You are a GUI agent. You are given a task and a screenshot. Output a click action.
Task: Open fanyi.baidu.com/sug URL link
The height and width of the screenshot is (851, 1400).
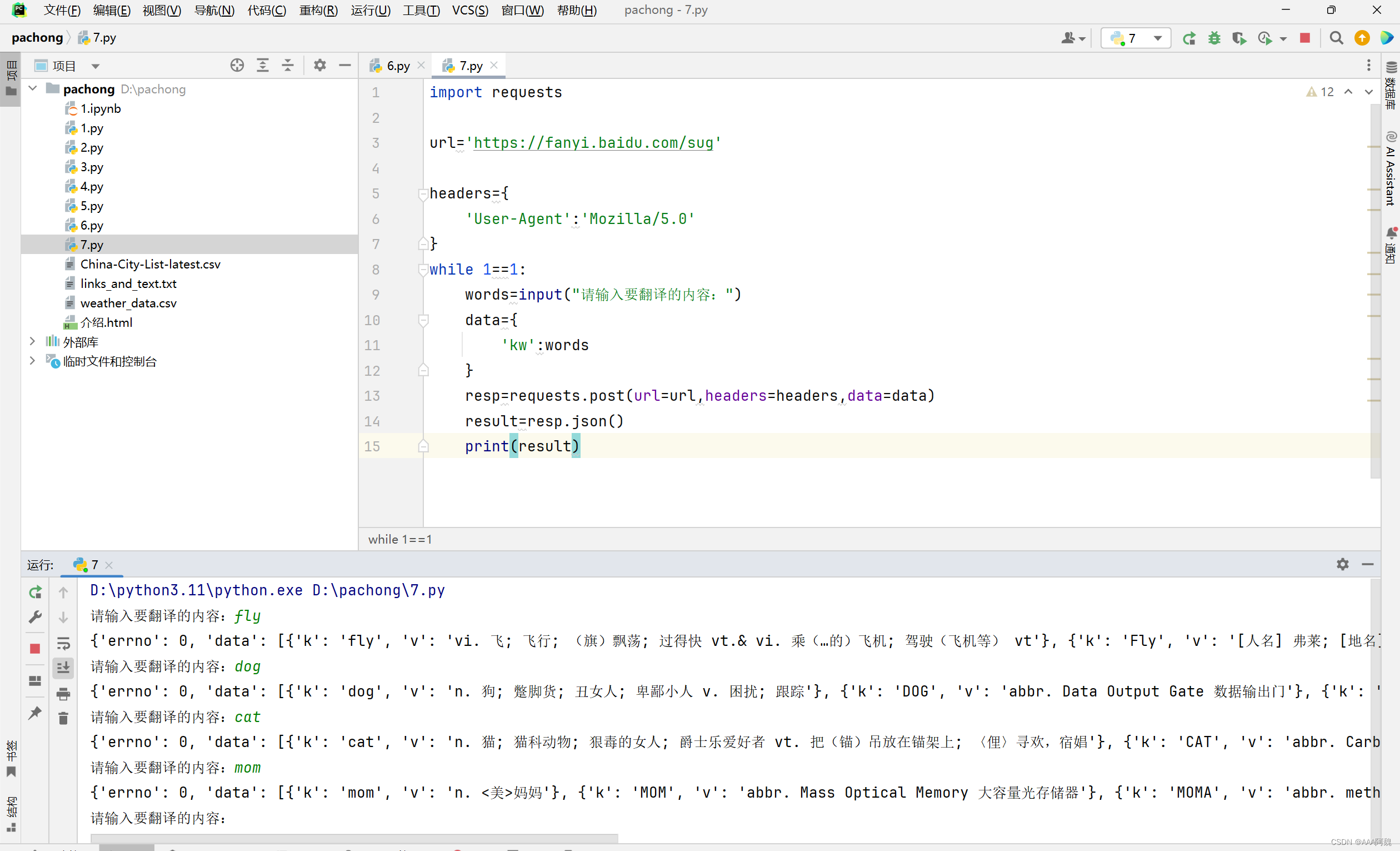point(593,143)
